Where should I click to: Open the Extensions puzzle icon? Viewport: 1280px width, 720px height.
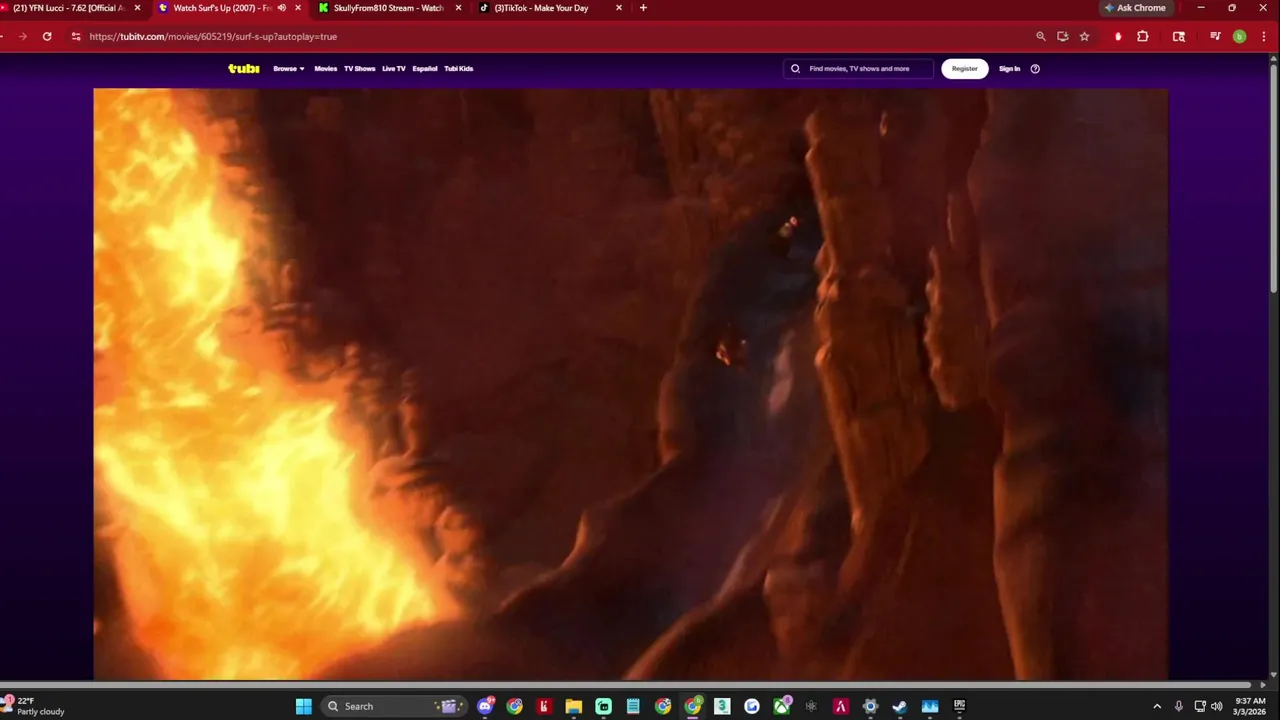(1143, 36)
